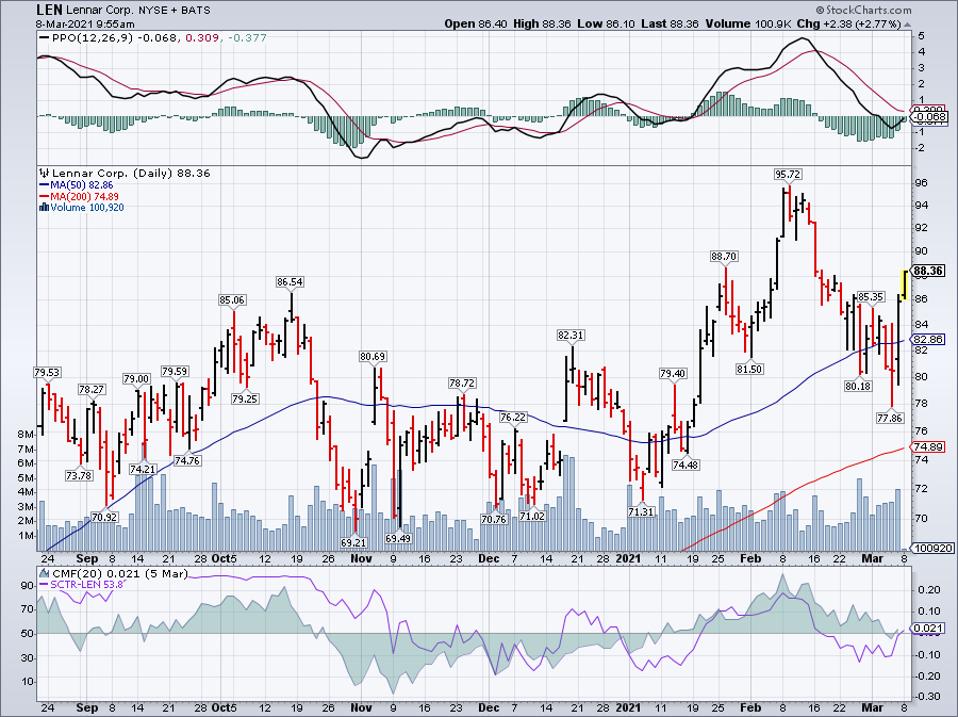This screenshot has width=958, height=717.
Task: Click the 80.18 low price label
Action: tap(857, 386)
